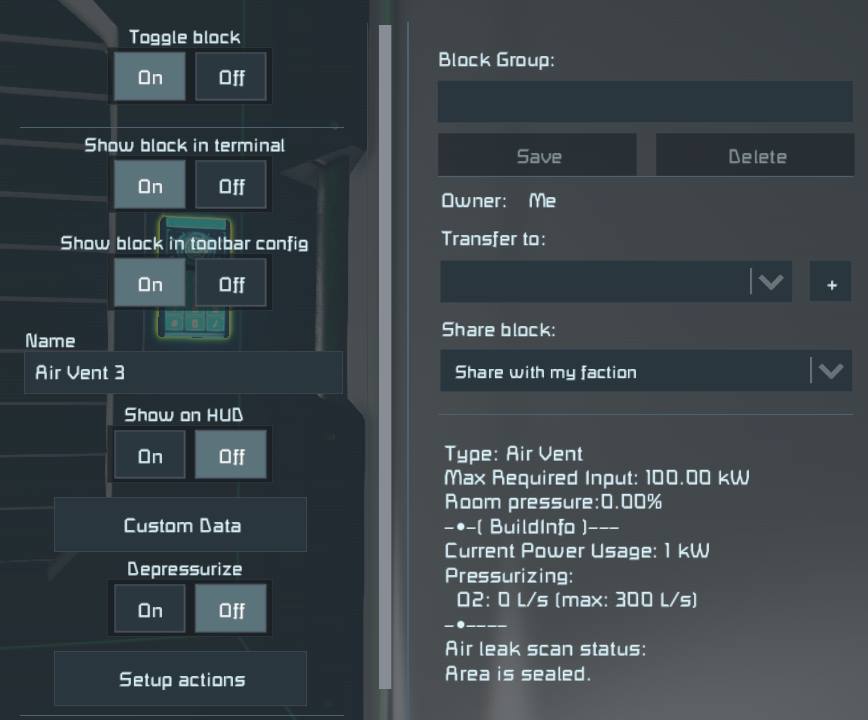868x720 pixels.
Task: Click the Share block chevron arrow
Action: coord(831,371)
